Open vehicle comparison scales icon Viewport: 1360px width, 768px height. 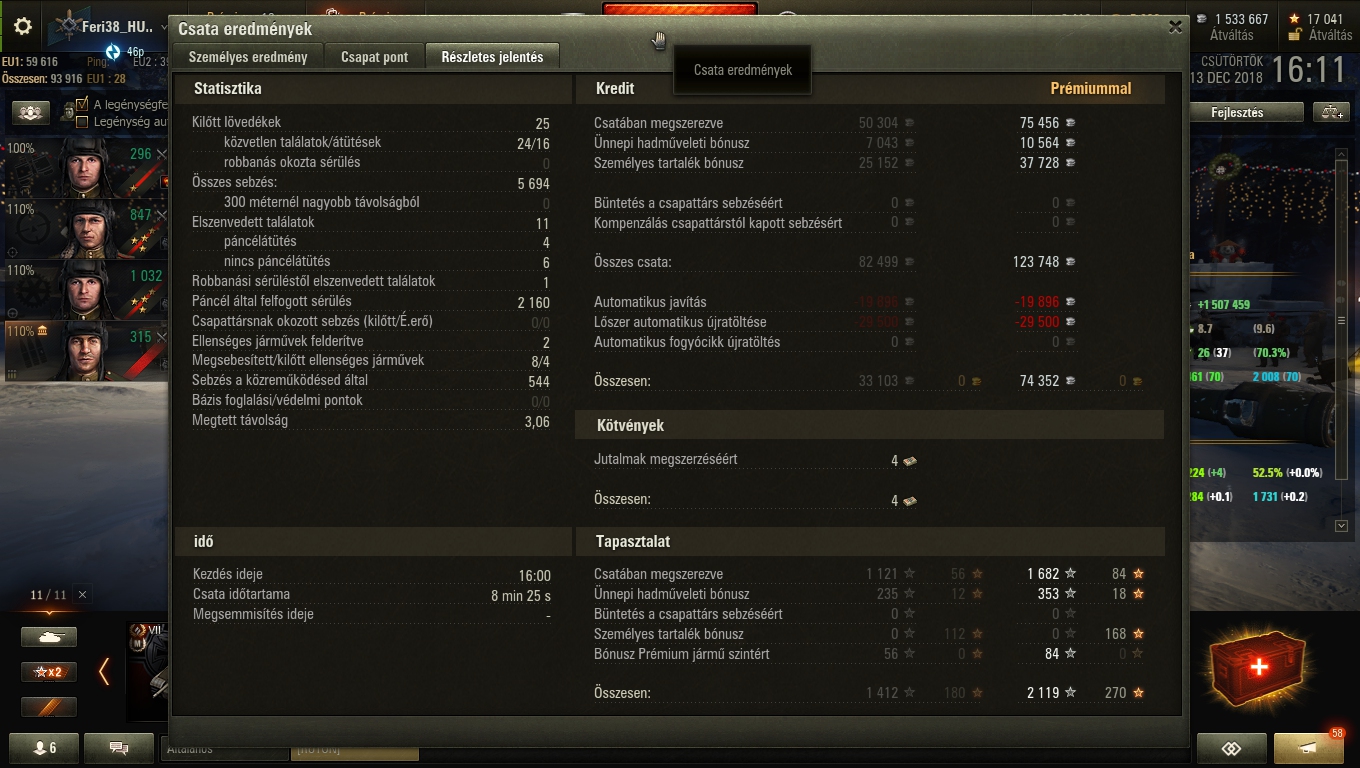pyautogui.click(x=1333, y=112)
